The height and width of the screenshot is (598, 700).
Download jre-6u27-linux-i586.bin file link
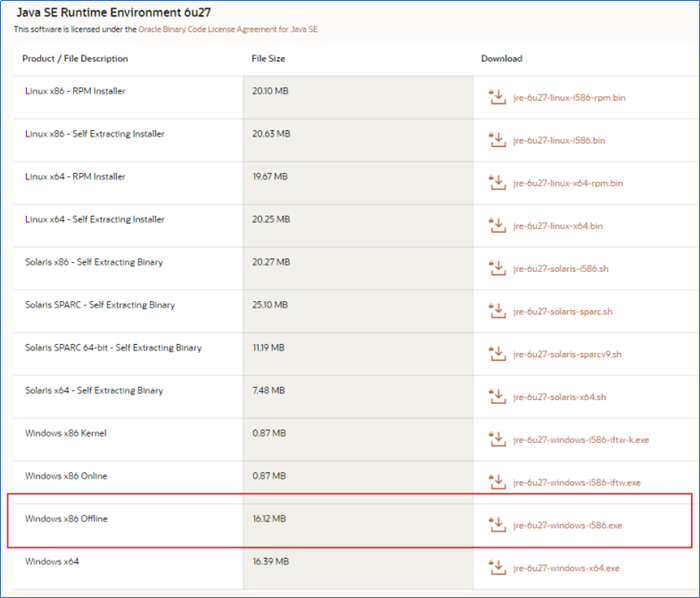[x=559, y=141]
